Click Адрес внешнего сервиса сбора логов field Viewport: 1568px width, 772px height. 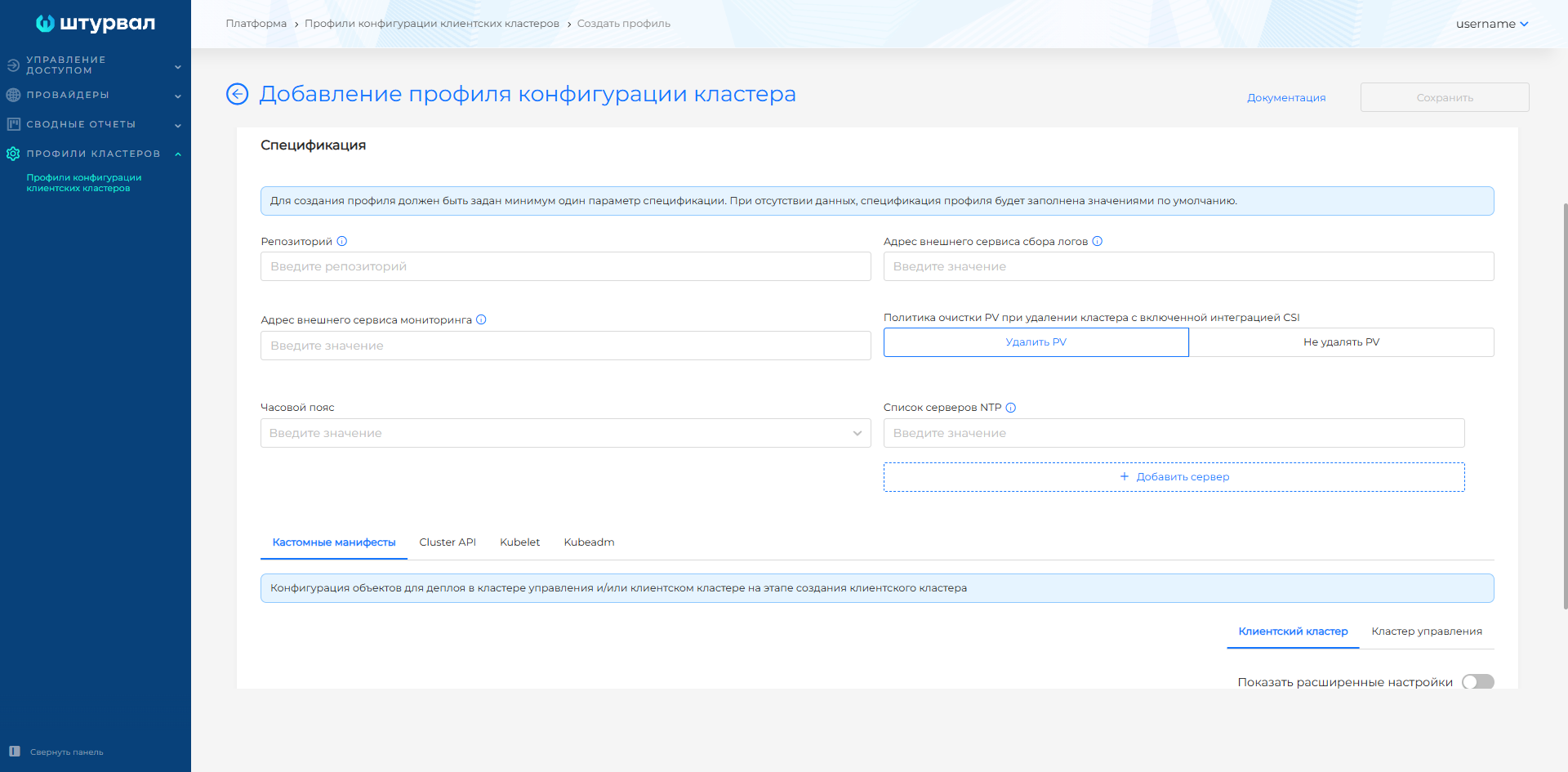click(1189, 266)
